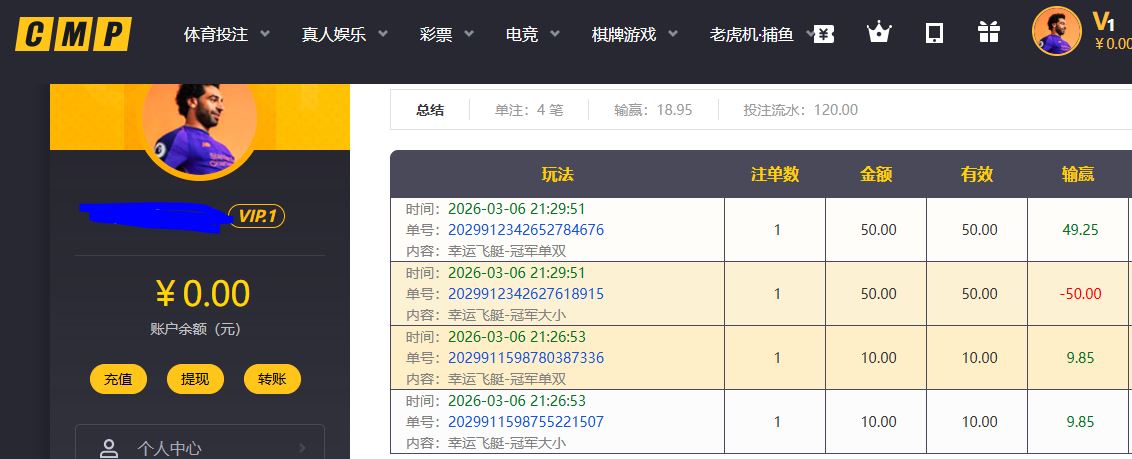This screenshot has height=459, width=1132.
Task: Expand the 真人娱乐 dropdown arrow
Action: [x=383, y=34]
